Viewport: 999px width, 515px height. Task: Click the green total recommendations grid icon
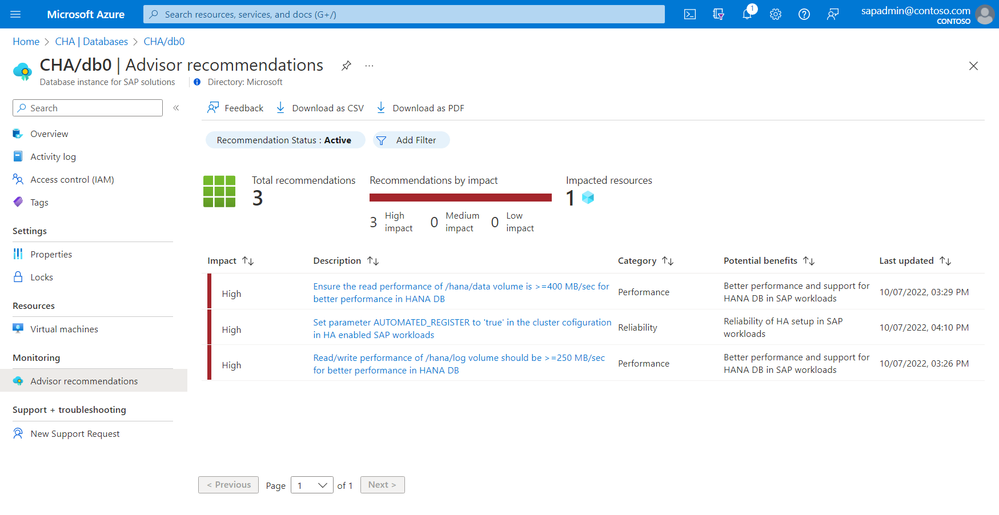219,191
